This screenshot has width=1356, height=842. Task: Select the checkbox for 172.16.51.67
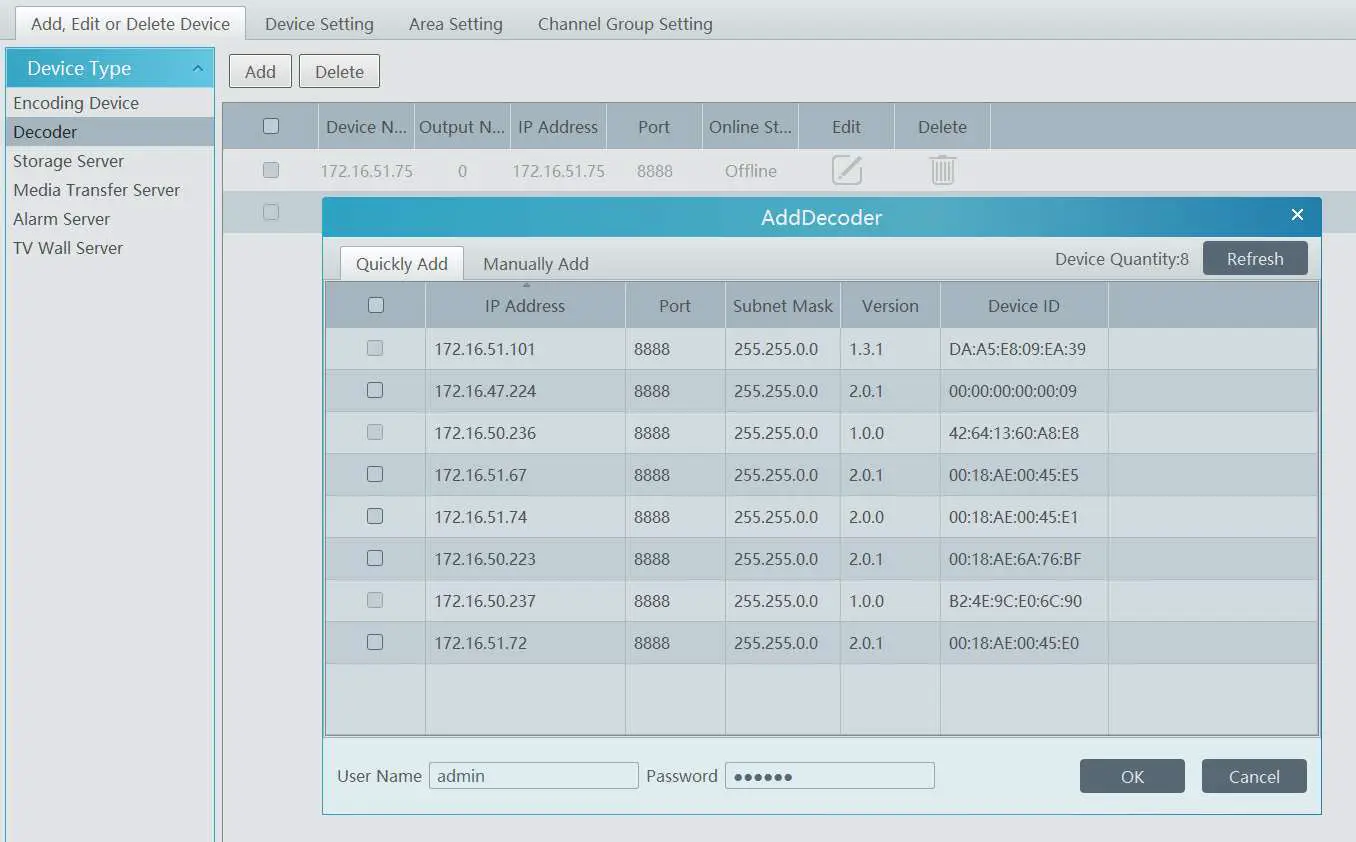tap(375, 475)
